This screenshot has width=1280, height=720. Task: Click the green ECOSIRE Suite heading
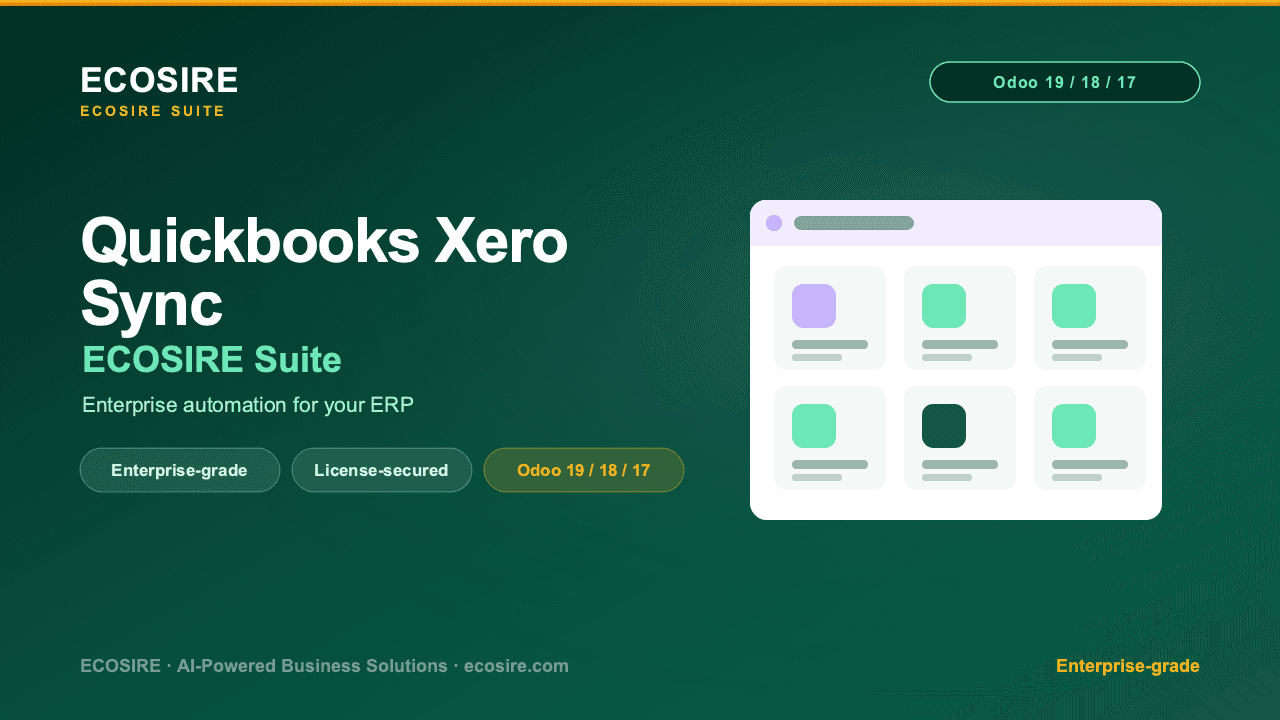point(212,359)
